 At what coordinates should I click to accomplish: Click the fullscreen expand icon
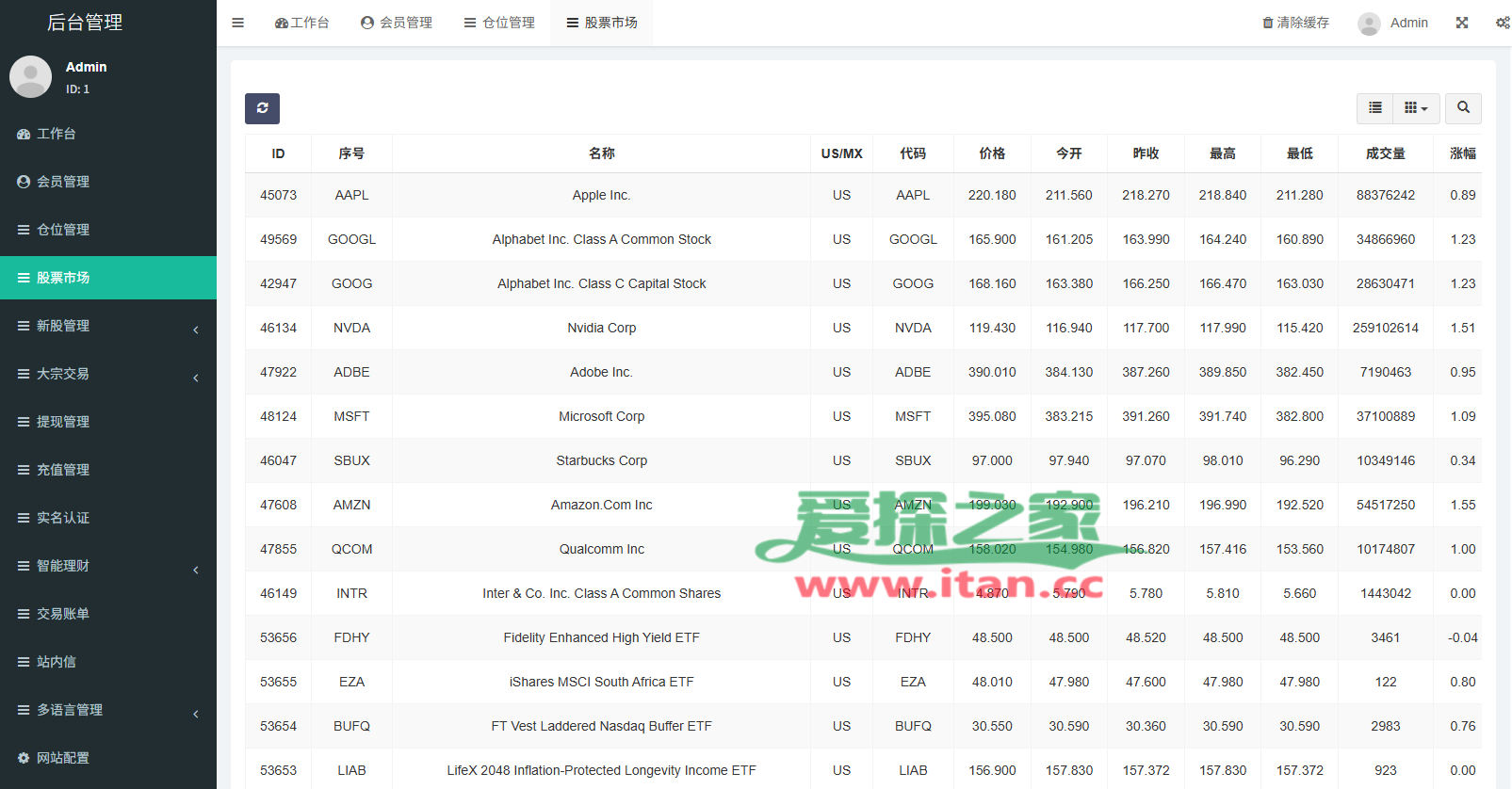point(1462,23)
